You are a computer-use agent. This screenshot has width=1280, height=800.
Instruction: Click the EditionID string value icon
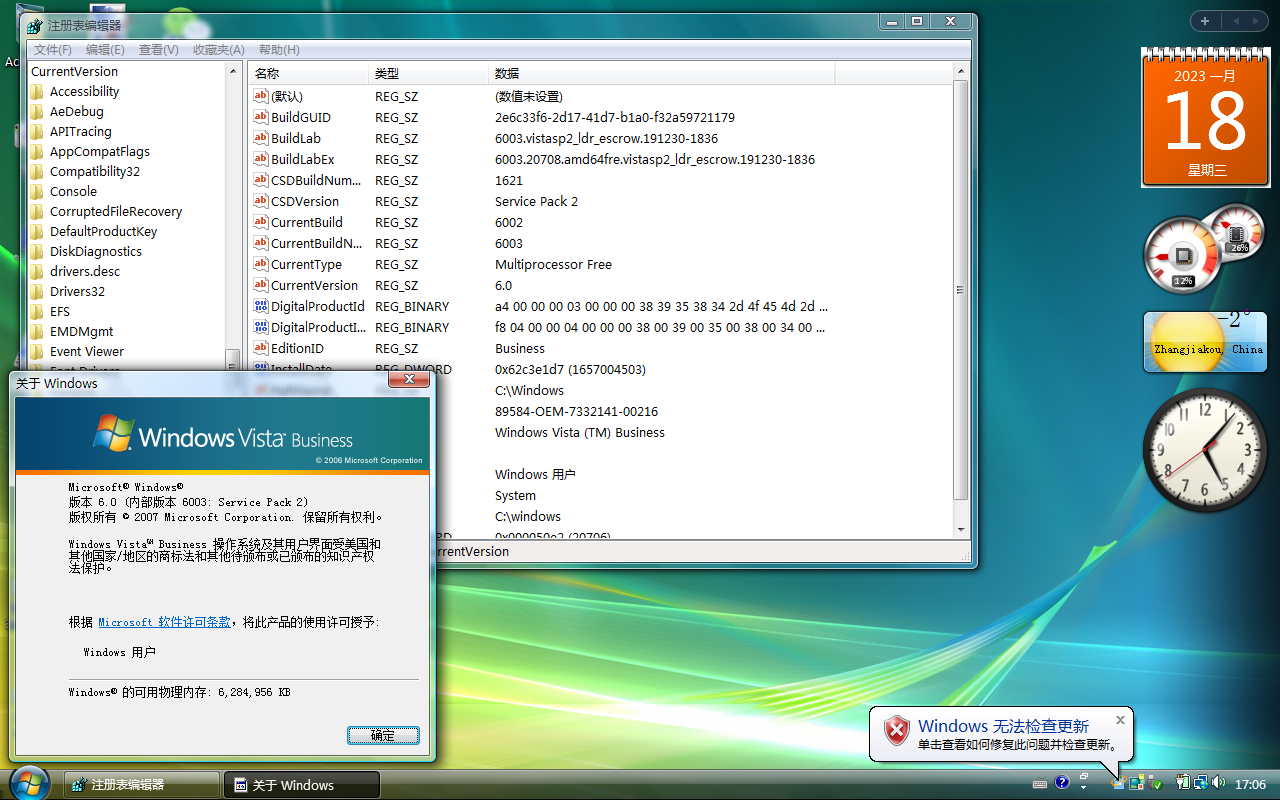(x=262, y=348)
